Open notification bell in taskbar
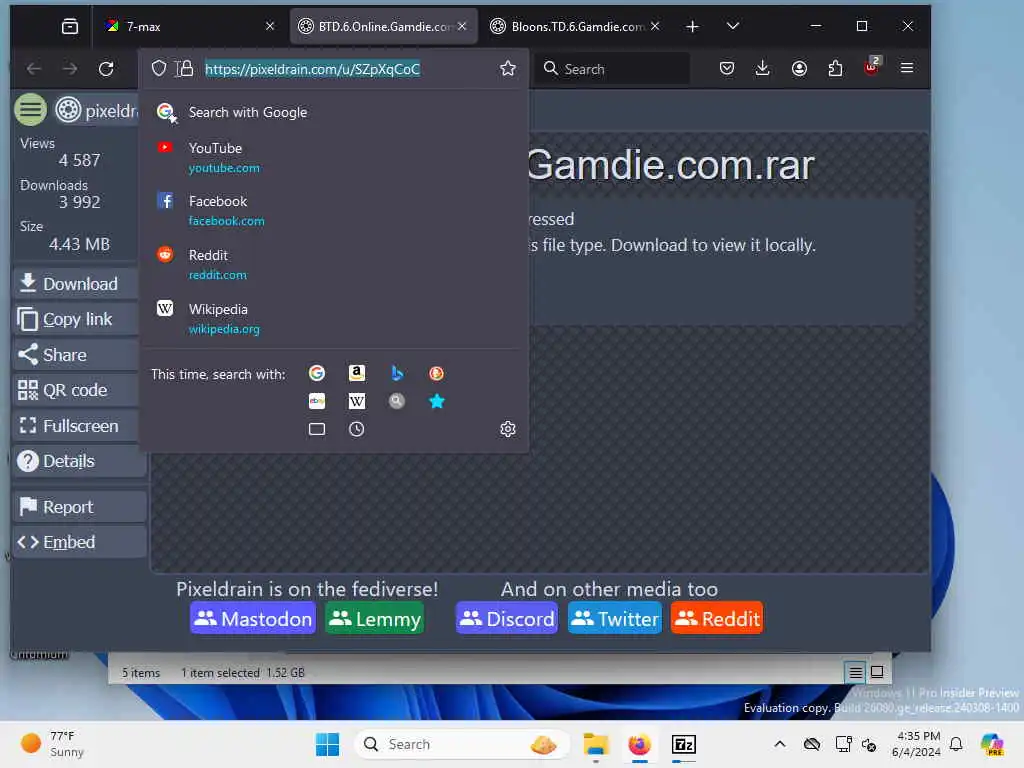This screenshot has width=1024, height=768. pyautogui.click(x=956, y=744)
